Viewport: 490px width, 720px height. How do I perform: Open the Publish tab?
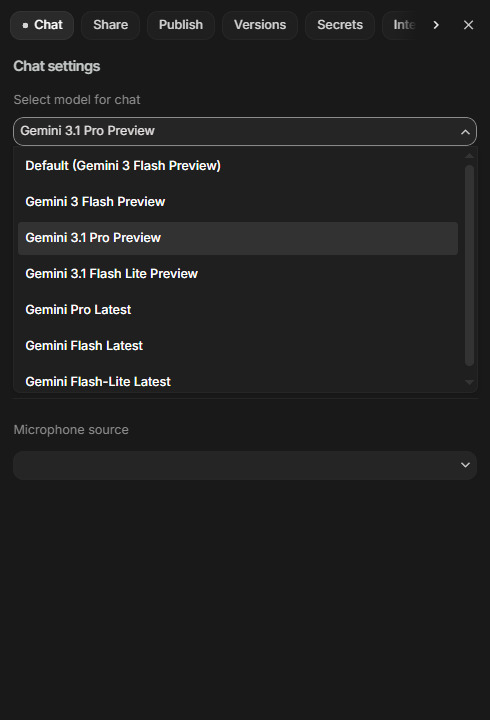181,25
